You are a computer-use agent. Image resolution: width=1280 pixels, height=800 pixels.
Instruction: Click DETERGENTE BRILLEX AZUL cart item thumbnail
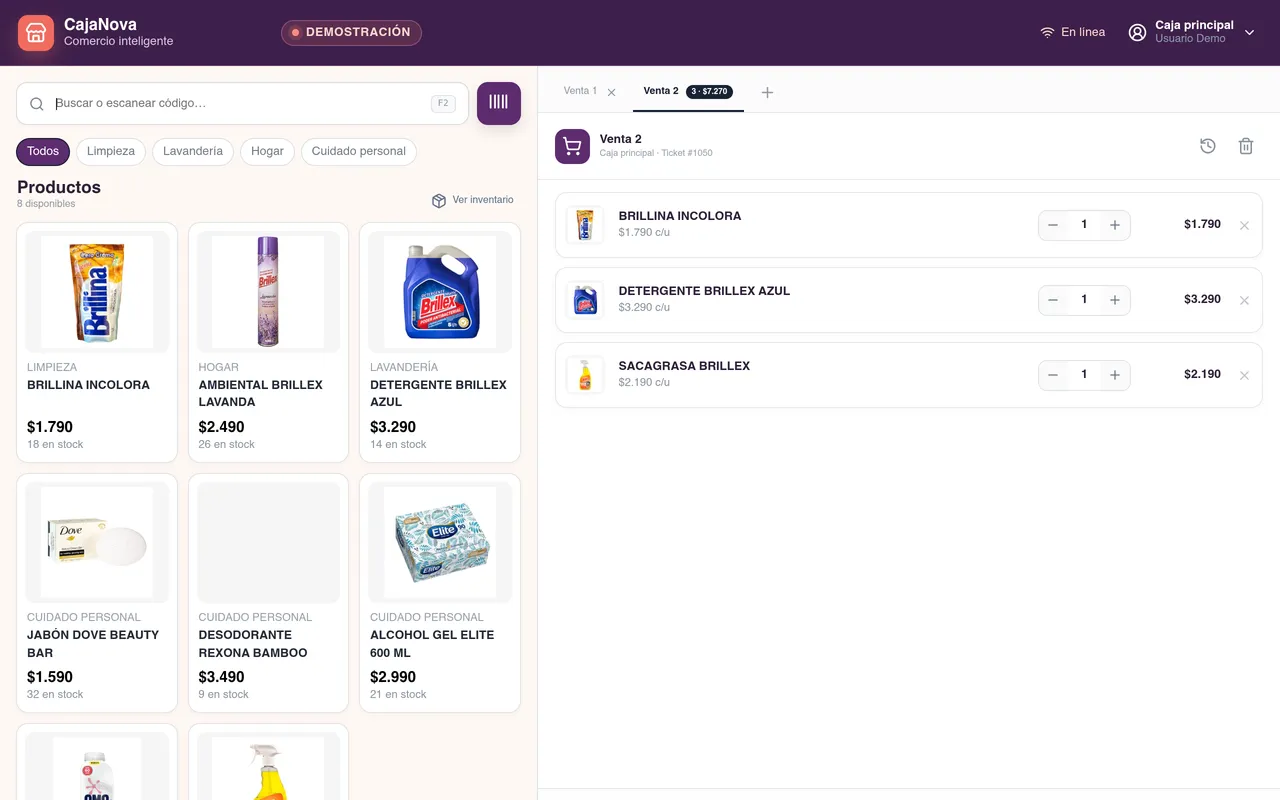[585, 300]
